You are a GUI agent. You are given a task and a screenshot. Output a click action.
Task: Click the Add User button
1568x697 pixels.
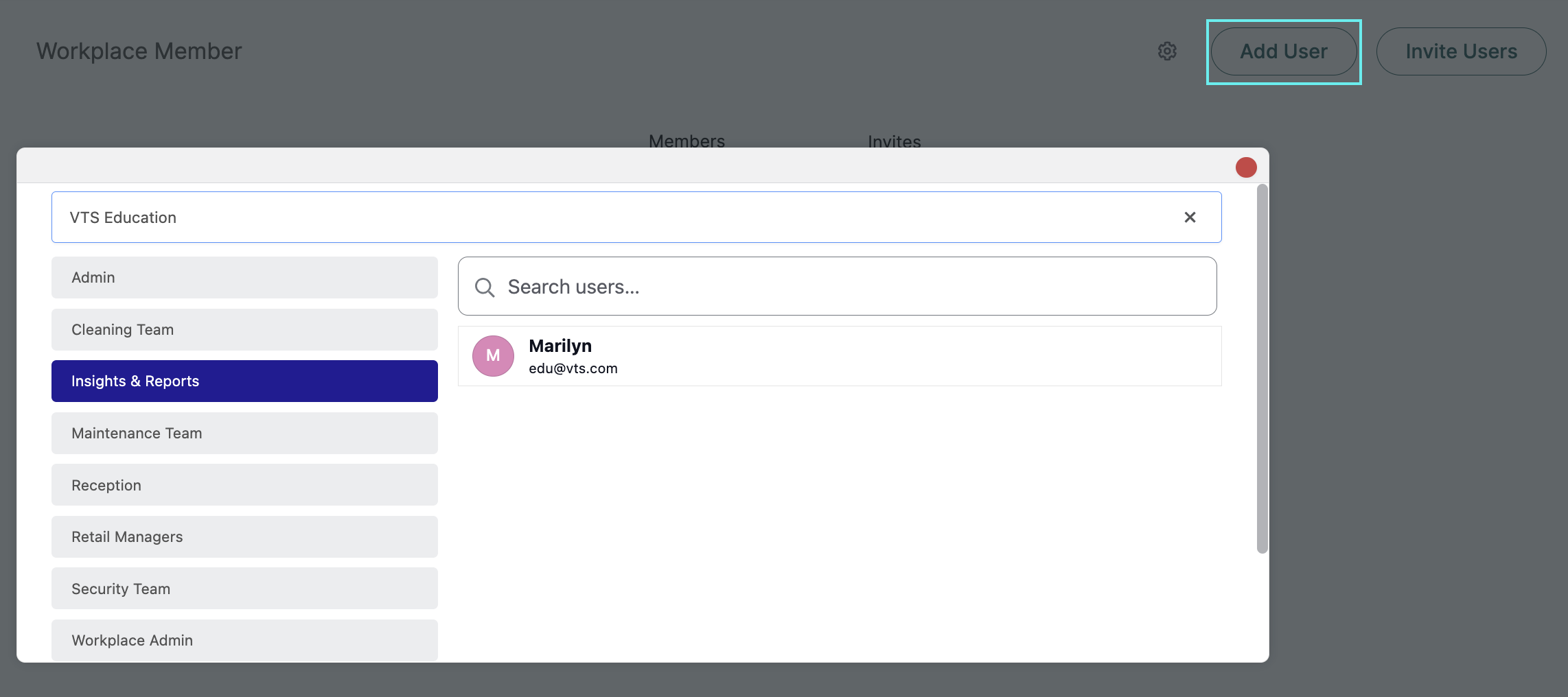click(1284, 51)
